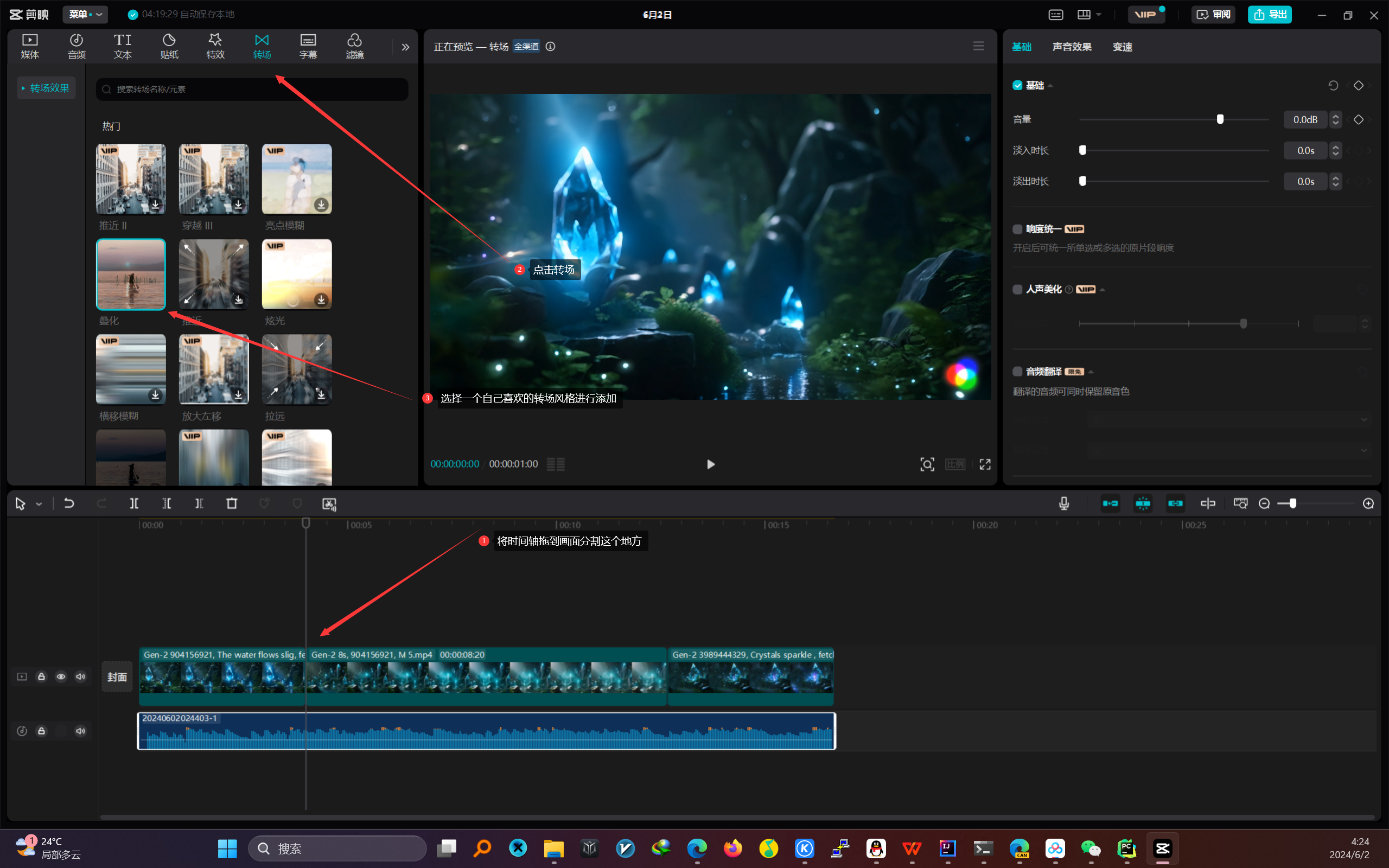Select the 拉远 transition thumbnail
Image resolution: width=1389 pixels, height=868 pixels.
[x=297, y=369]
